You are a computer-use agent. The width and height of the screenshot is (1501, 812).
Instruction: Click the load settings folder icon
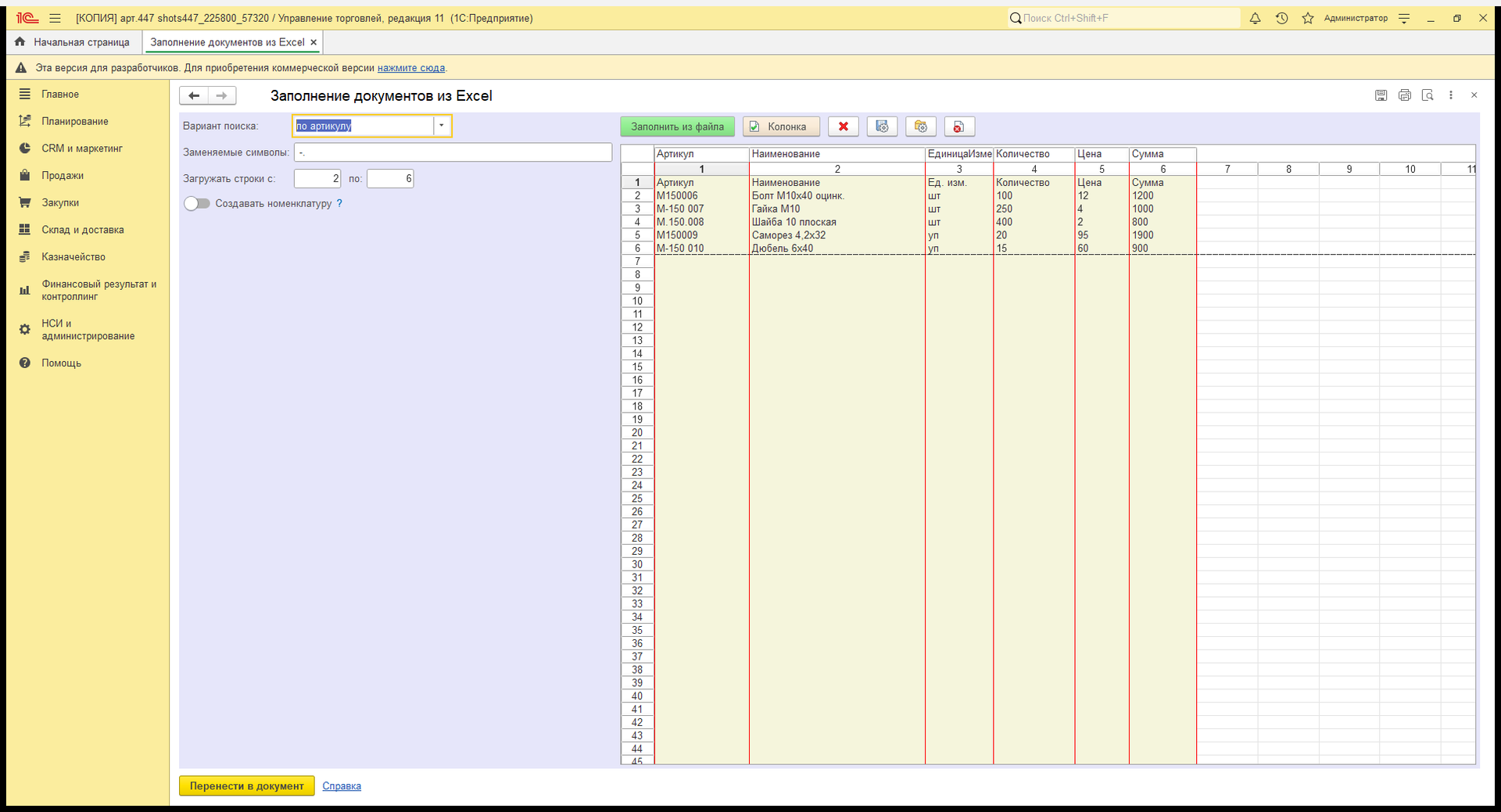coord(920,127)
